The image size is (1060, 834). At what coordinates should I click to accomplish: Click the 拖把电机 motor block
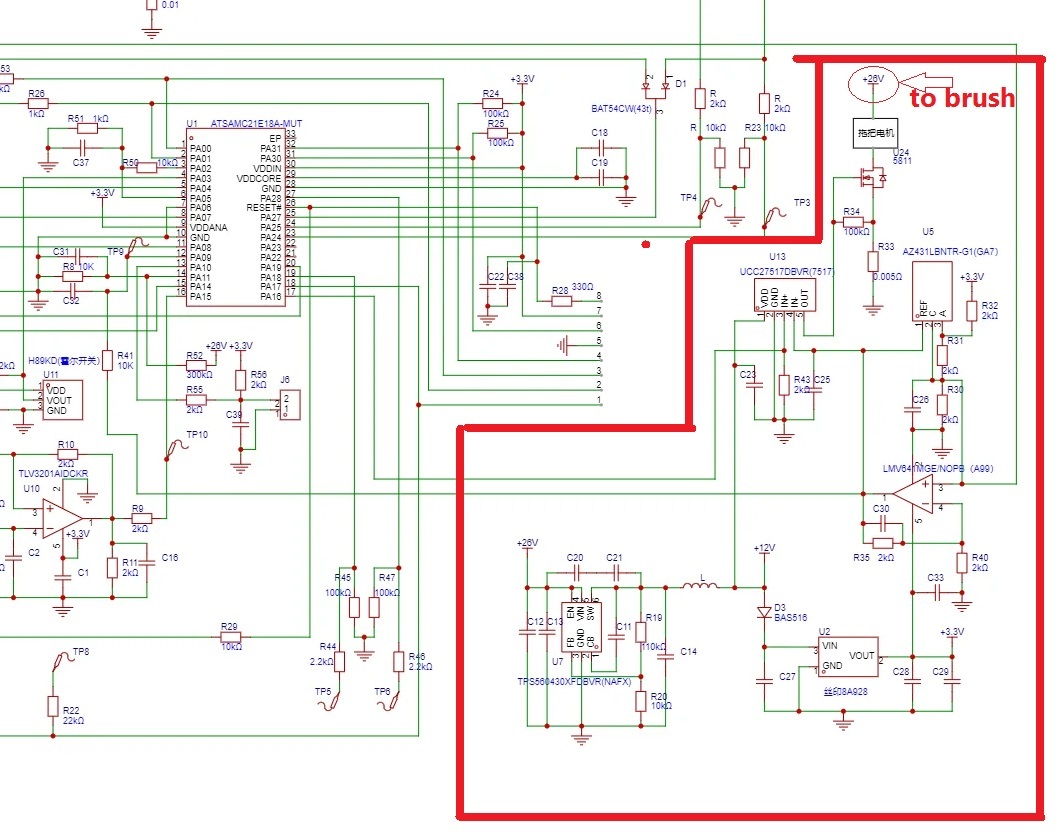point(875,133)
